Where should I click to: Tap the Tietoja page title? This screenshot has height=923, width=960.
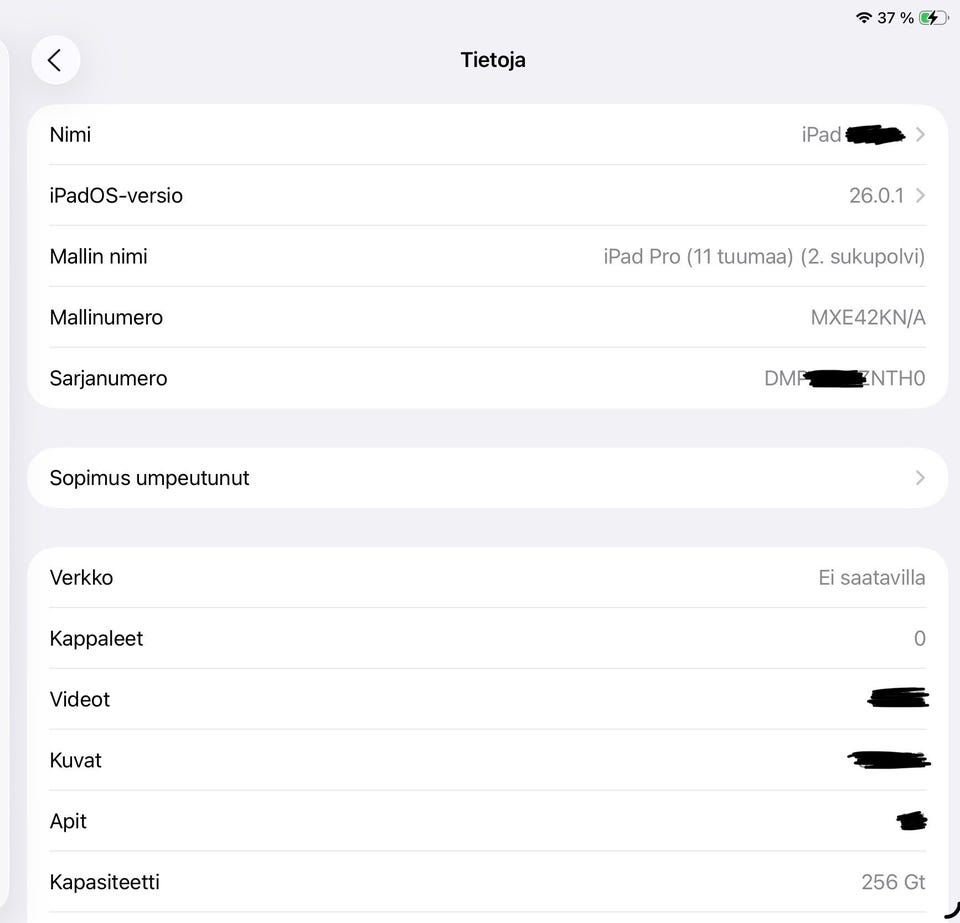click(x=493, y=60)
